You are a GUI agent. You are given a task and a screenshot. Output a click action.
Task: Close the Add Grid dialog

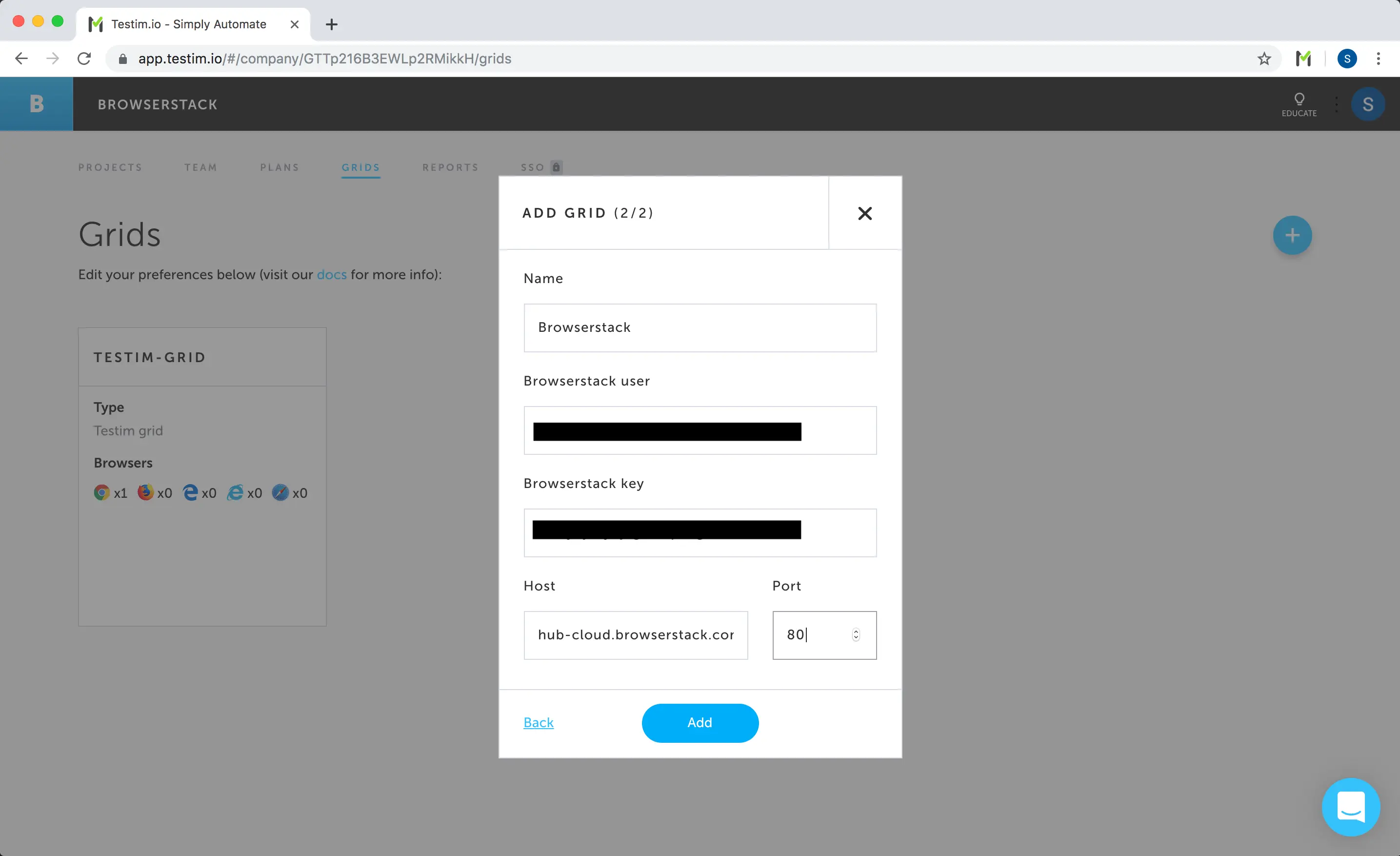coord(864,213)
